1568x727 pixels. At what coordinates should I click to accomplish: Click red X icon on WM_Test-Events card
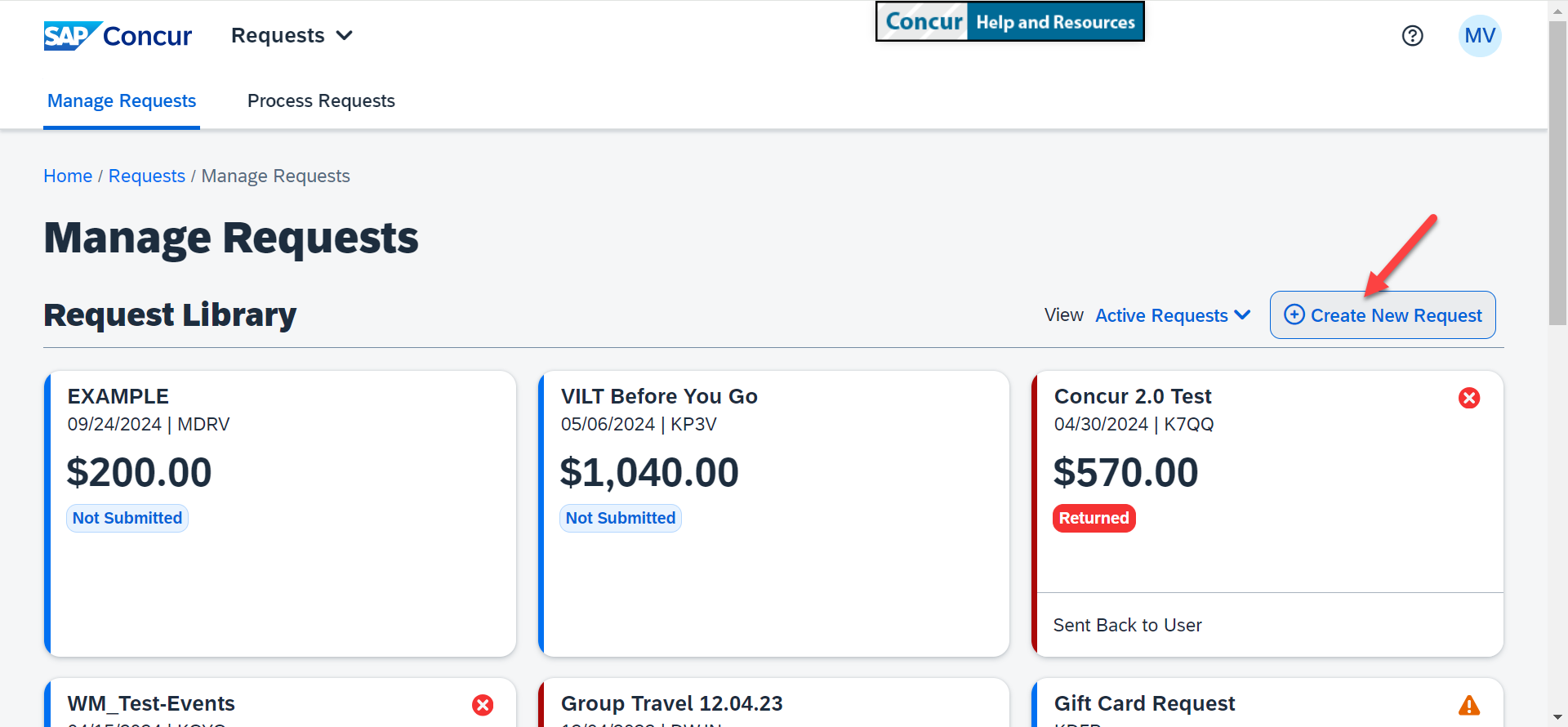tap(483, 705)
